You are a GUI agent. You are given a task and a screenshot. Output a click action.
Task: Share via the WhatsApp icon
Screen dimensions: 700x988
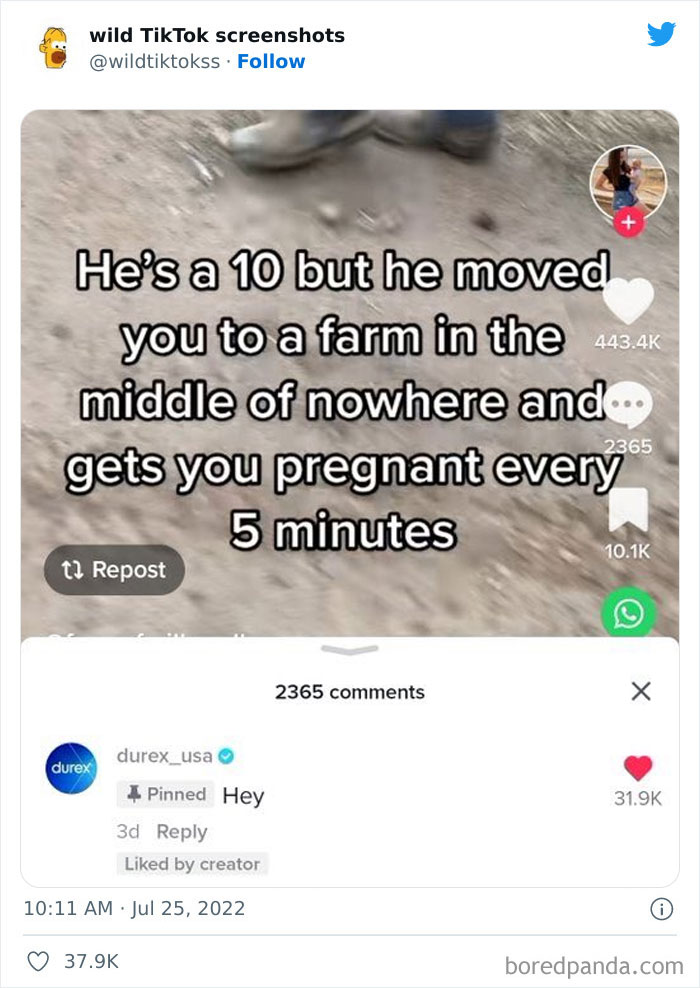pyautogui.click(x=628, y=613)
